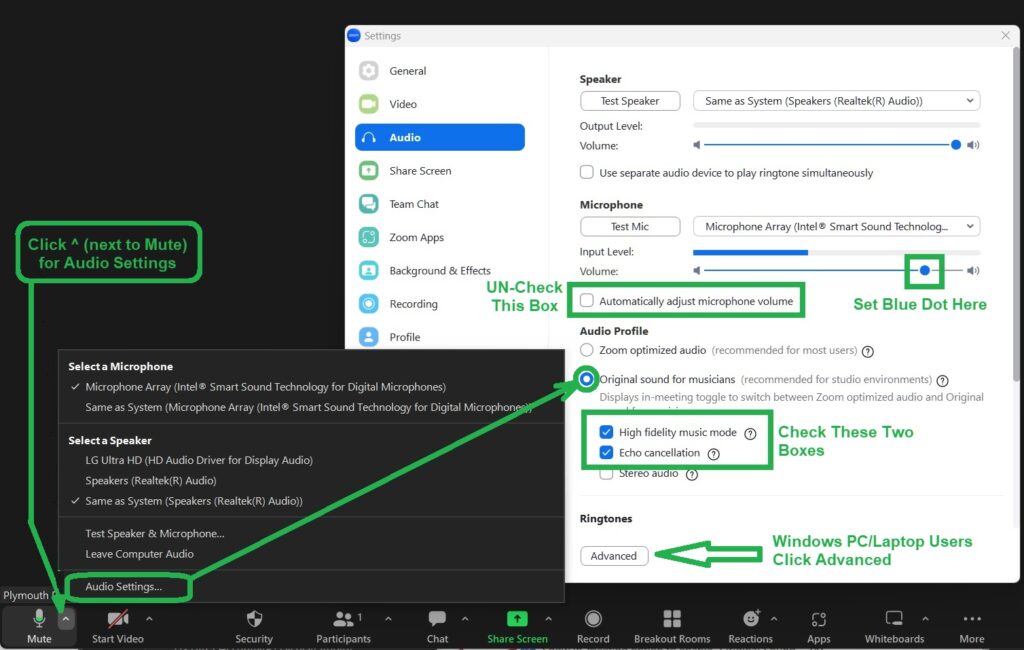Select Original sound for musicians radio button
The width and height of the screenshot is (1024, 650).
586,379
